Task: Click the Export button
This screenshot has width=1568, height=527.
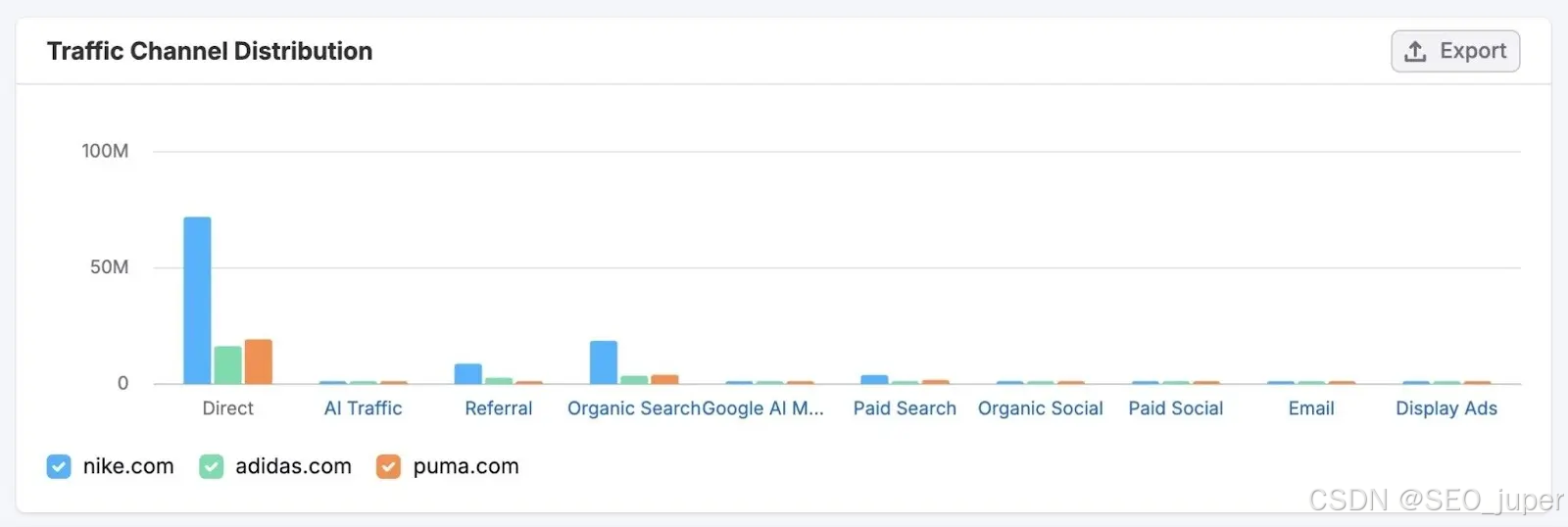Action: pos(1455,51)
